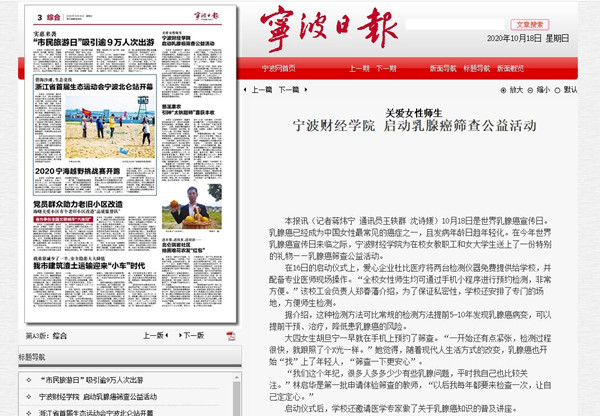Go to previous issue 上一期 in red bar
The image size is (600, 416).
(360, 69)
